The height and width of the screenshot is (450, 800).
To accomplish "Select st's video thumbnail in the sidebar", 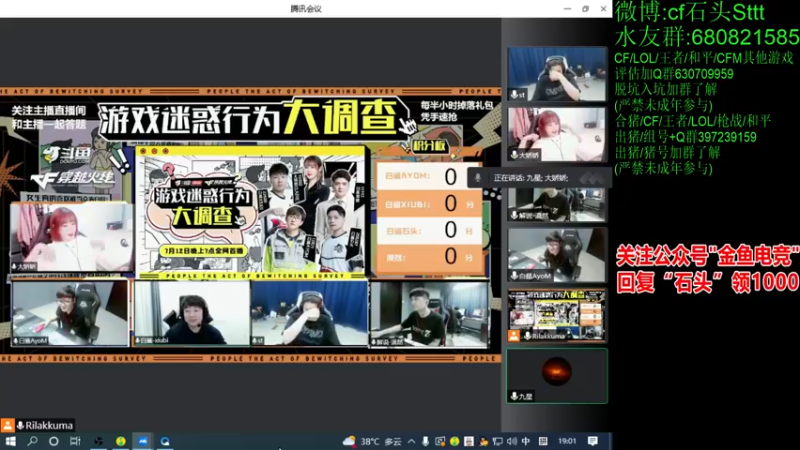I will pos(557,74).
